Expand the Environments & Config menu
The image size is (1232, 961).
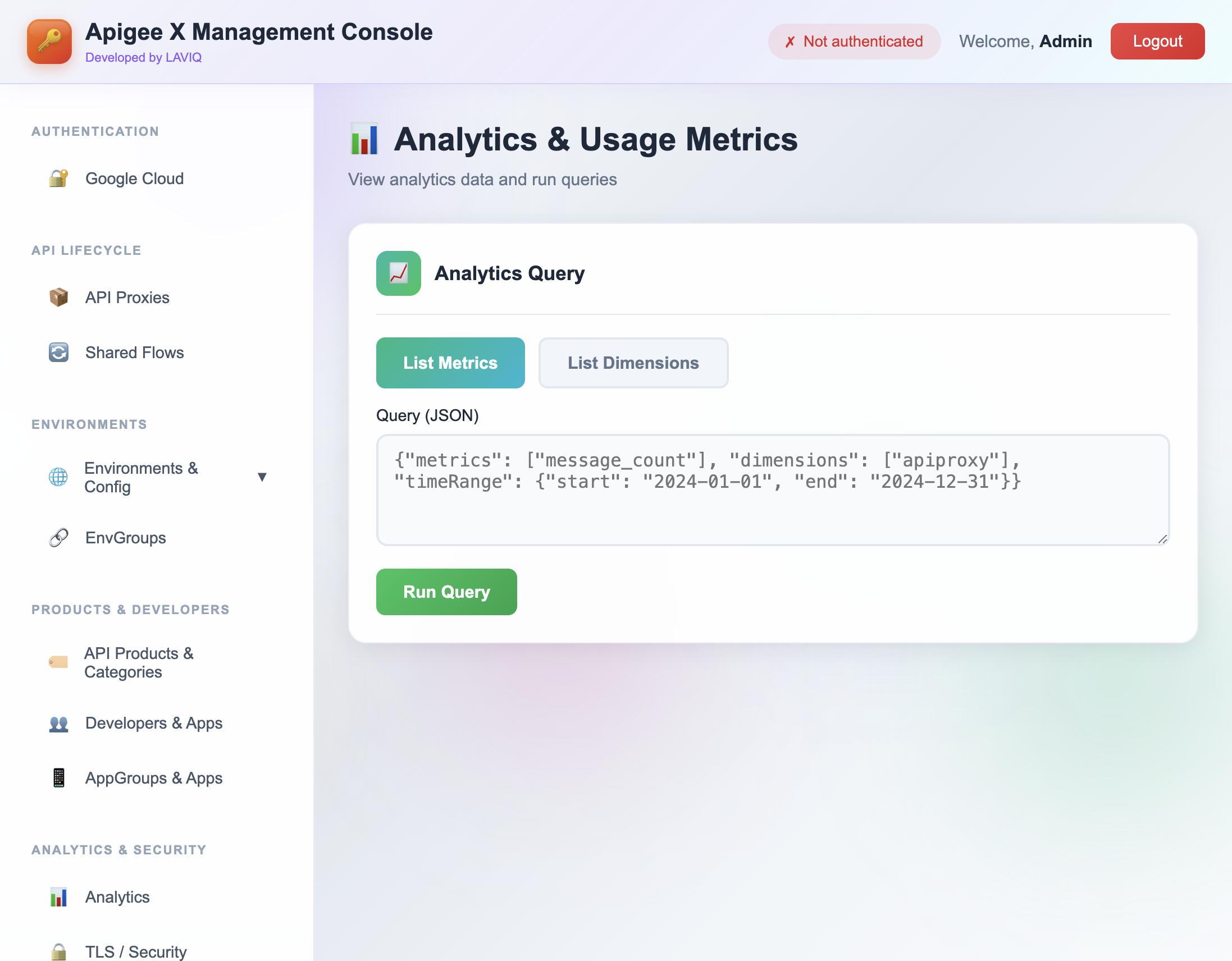coord(263,477)
